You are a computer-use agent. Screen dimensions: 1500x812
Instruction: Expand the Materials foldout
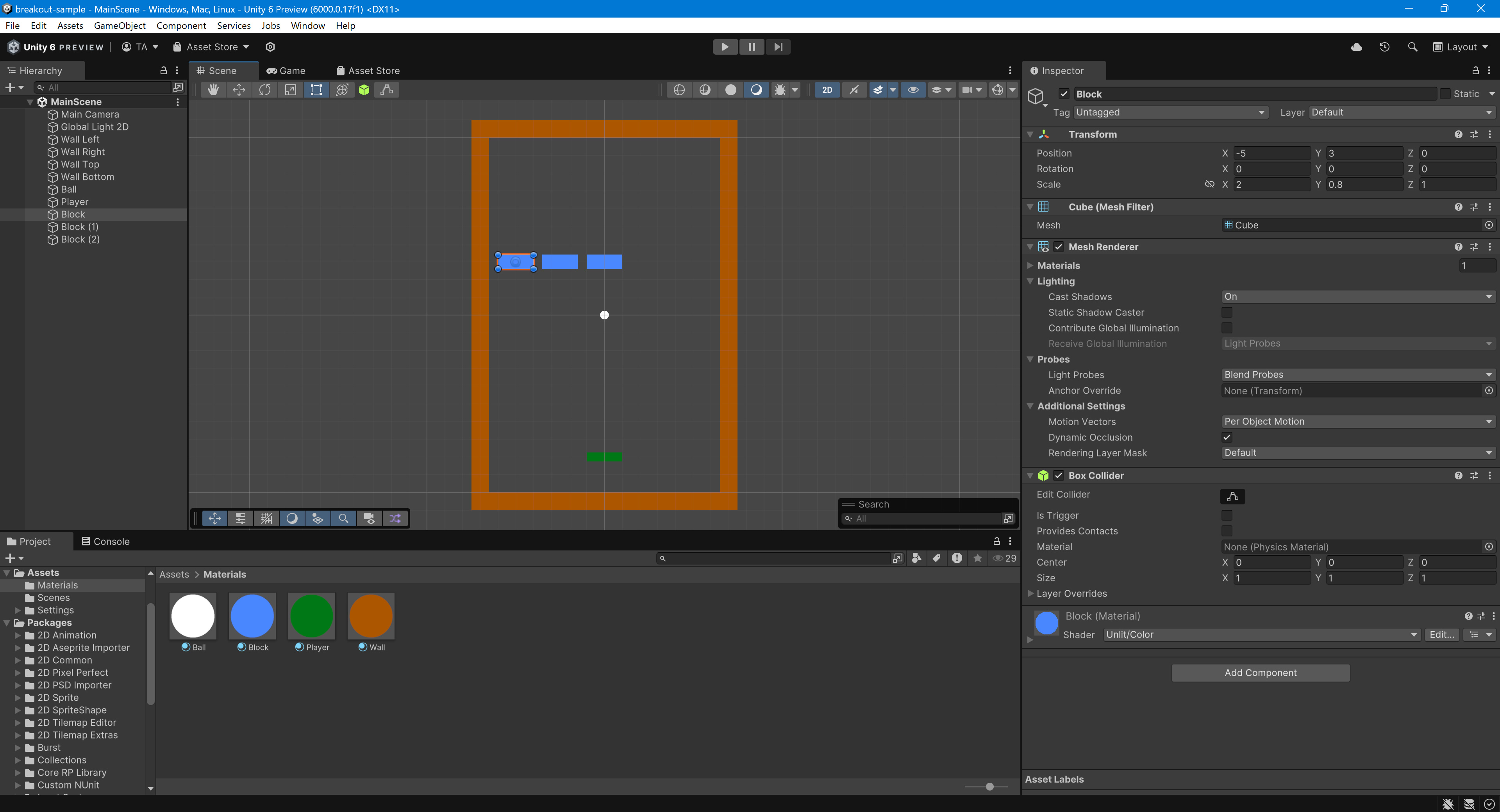(x=1030, y=265)
